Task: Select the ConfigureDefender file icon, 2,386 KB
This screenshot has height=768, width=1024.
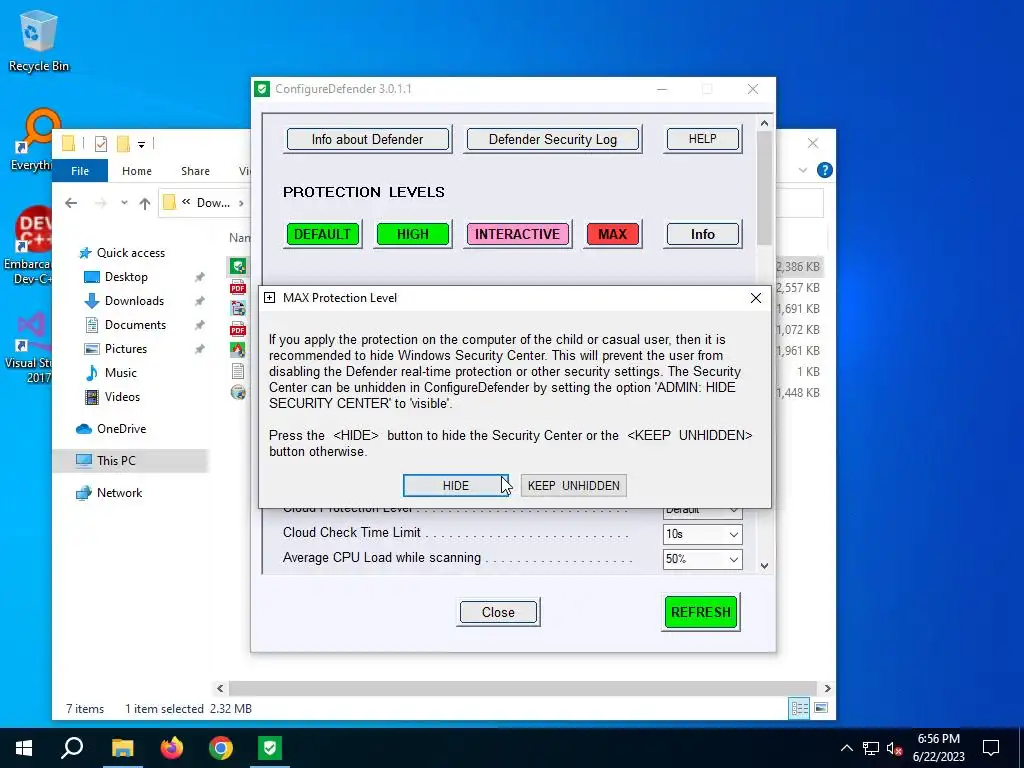Action: [238, 266]
